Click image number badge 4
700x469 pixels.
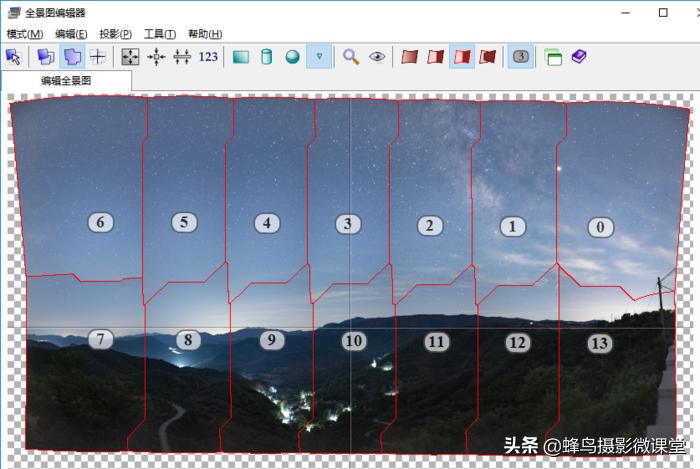coord(267,223)
